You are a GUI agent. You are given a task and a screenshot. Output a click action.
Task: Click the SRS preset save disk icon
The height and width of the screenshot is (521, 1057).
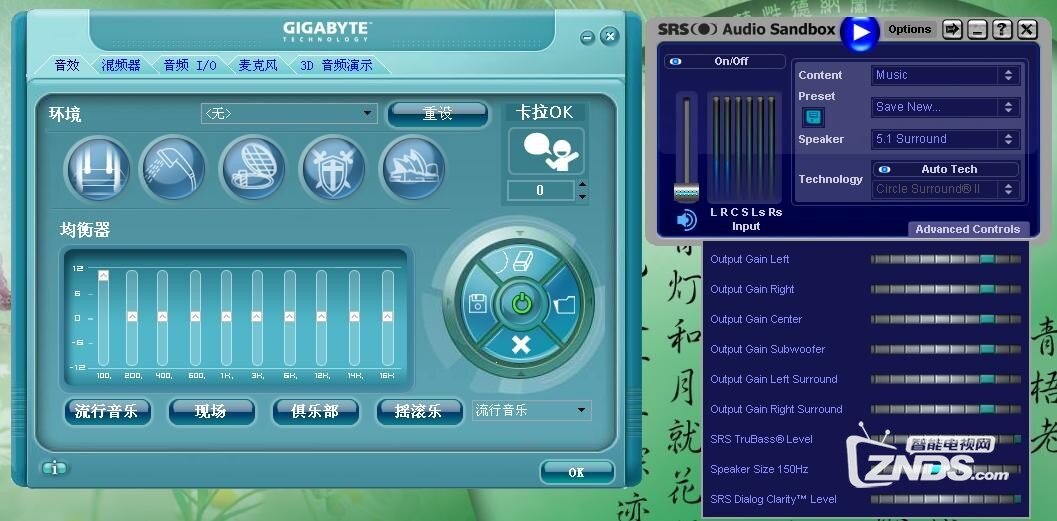[x=813, y=117]
